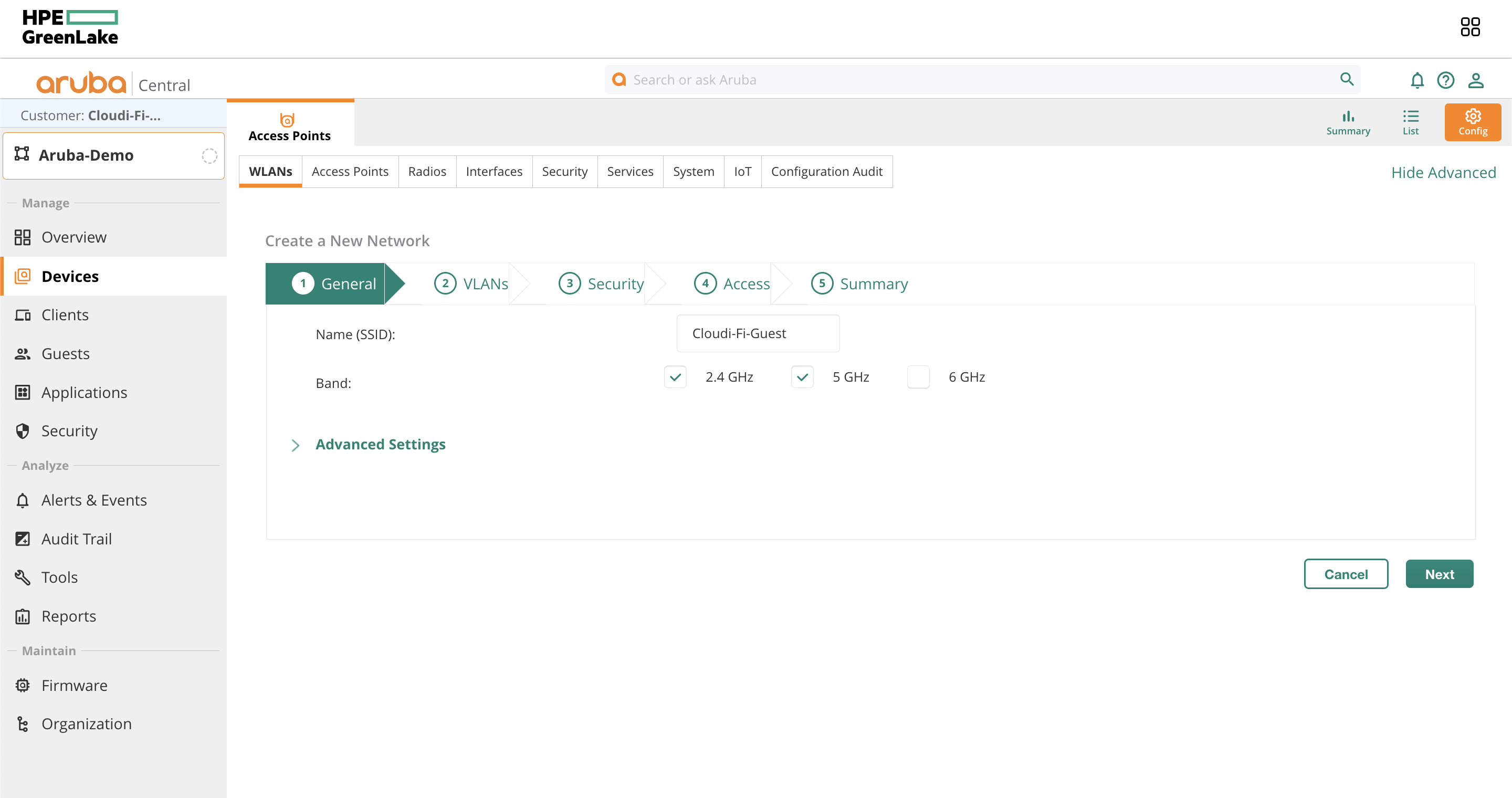Screen dimensions: 1512x798
Task: Open the Firmware maintenance page
Action: tap(74, 685)
